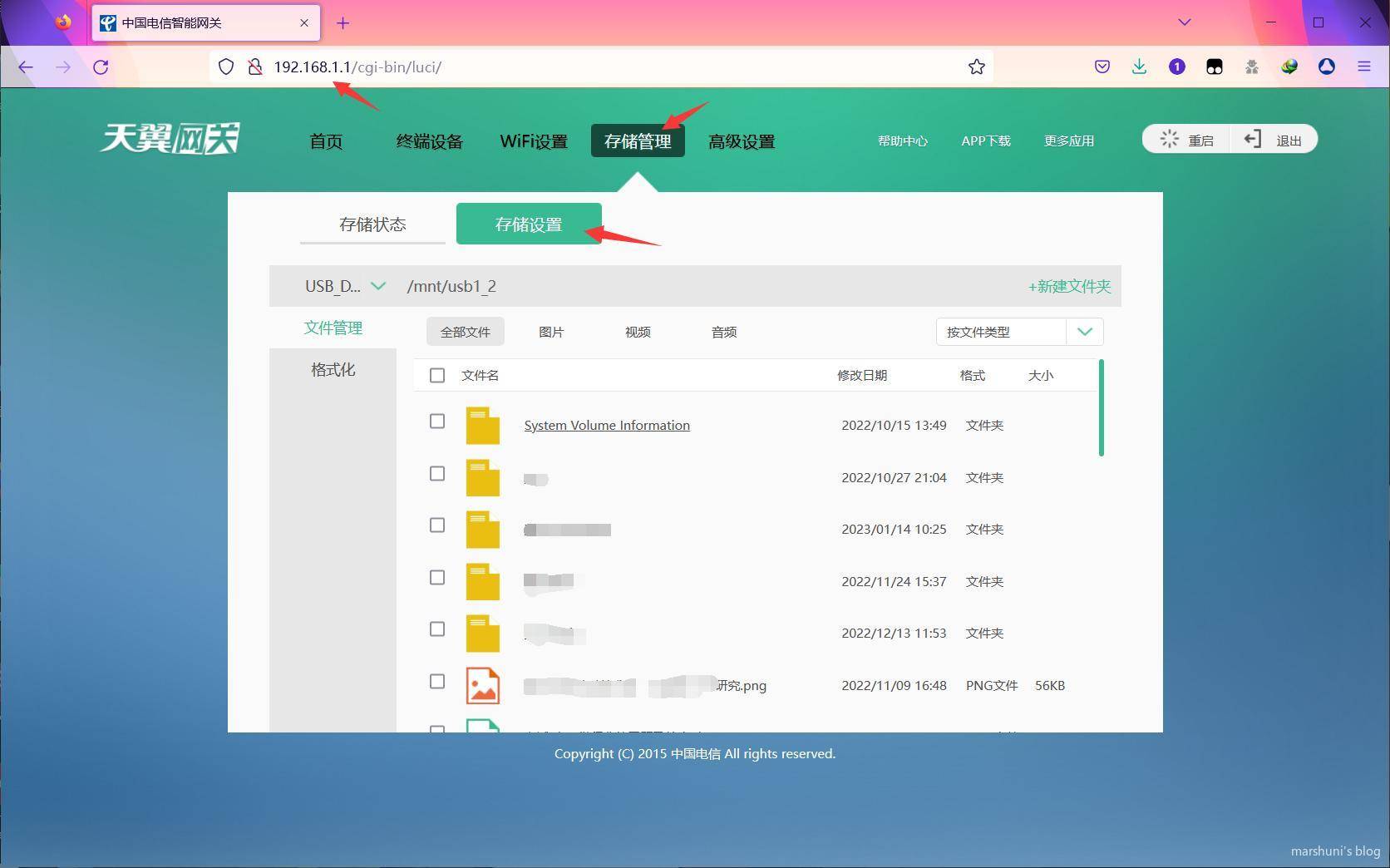The image size is (1390, 868).
Task: Click the Save to Pocket icon
Action: [x=1102, y=67]
